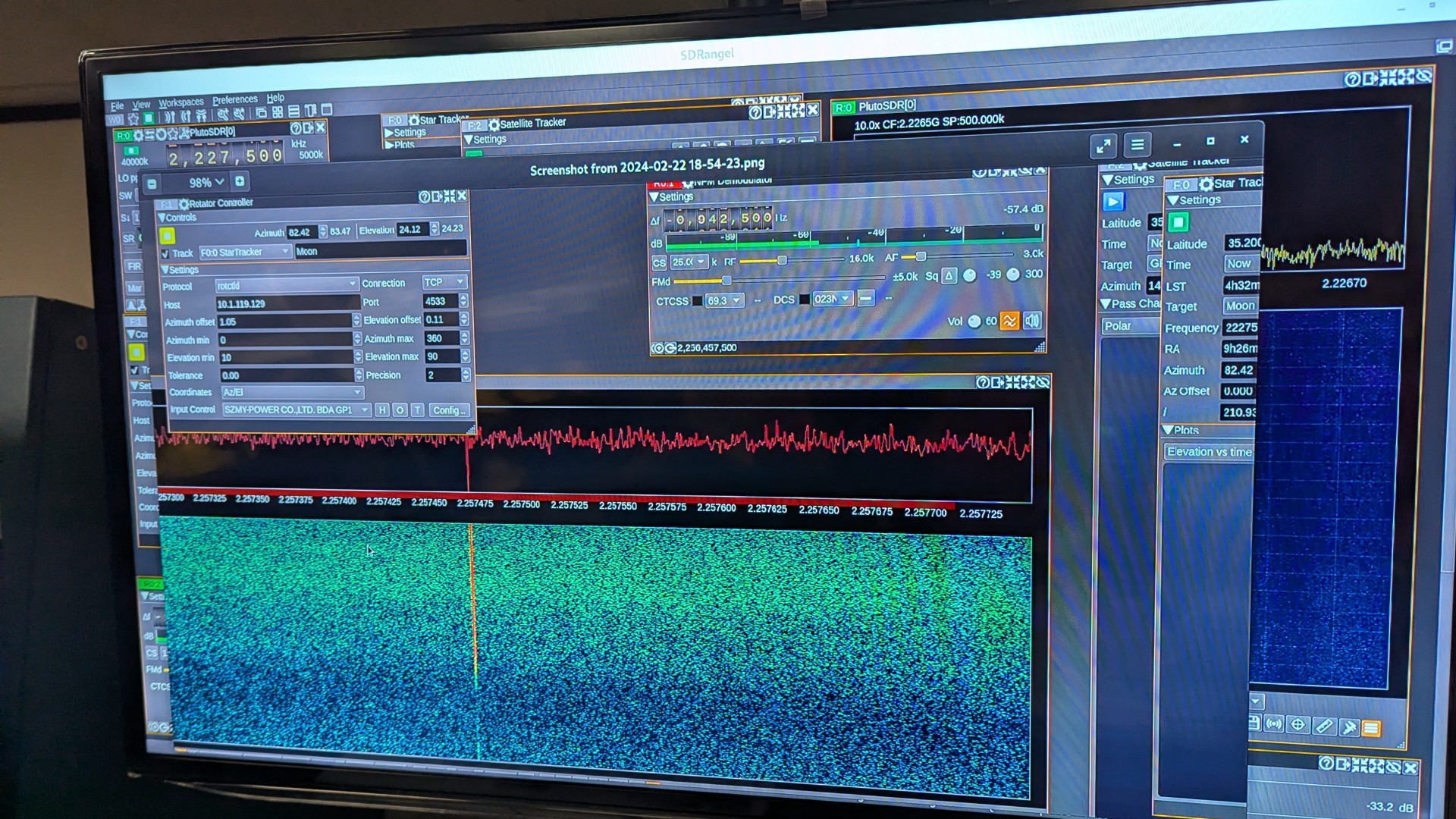Open the Preferences menu
This screenshot has height=819, width=1456.
click(x=234, y=99)
